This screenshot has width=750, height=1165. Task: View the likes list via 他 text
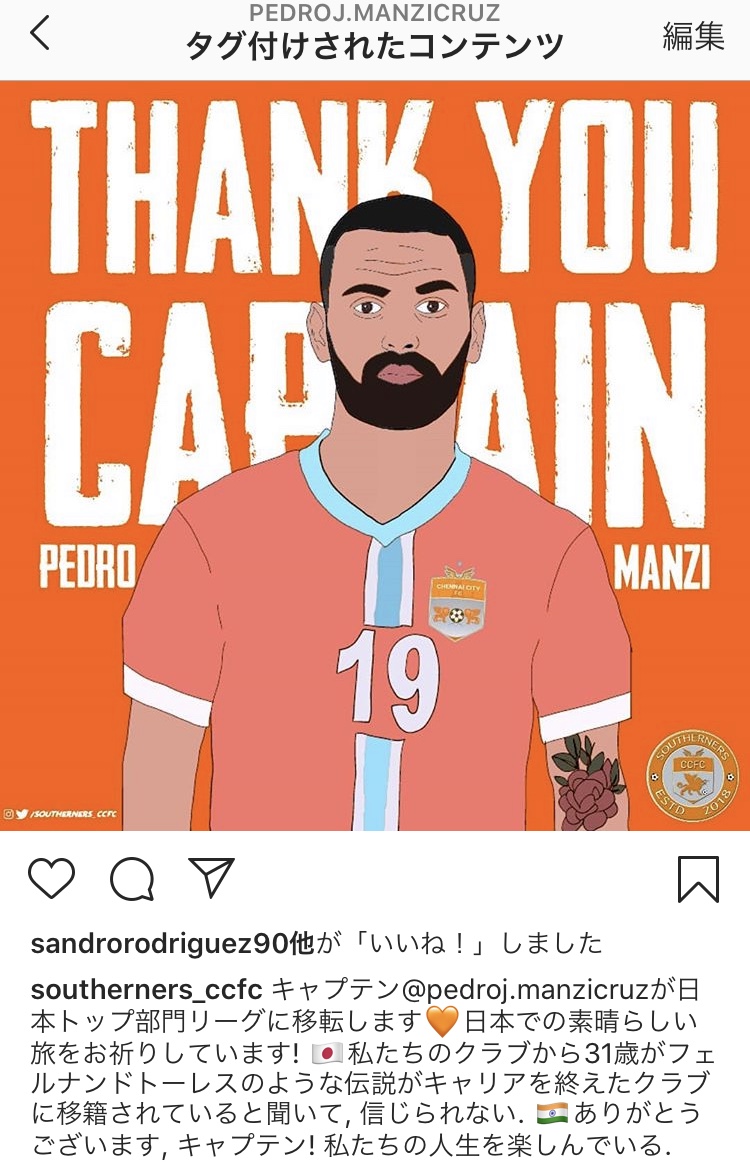[302, 944]
